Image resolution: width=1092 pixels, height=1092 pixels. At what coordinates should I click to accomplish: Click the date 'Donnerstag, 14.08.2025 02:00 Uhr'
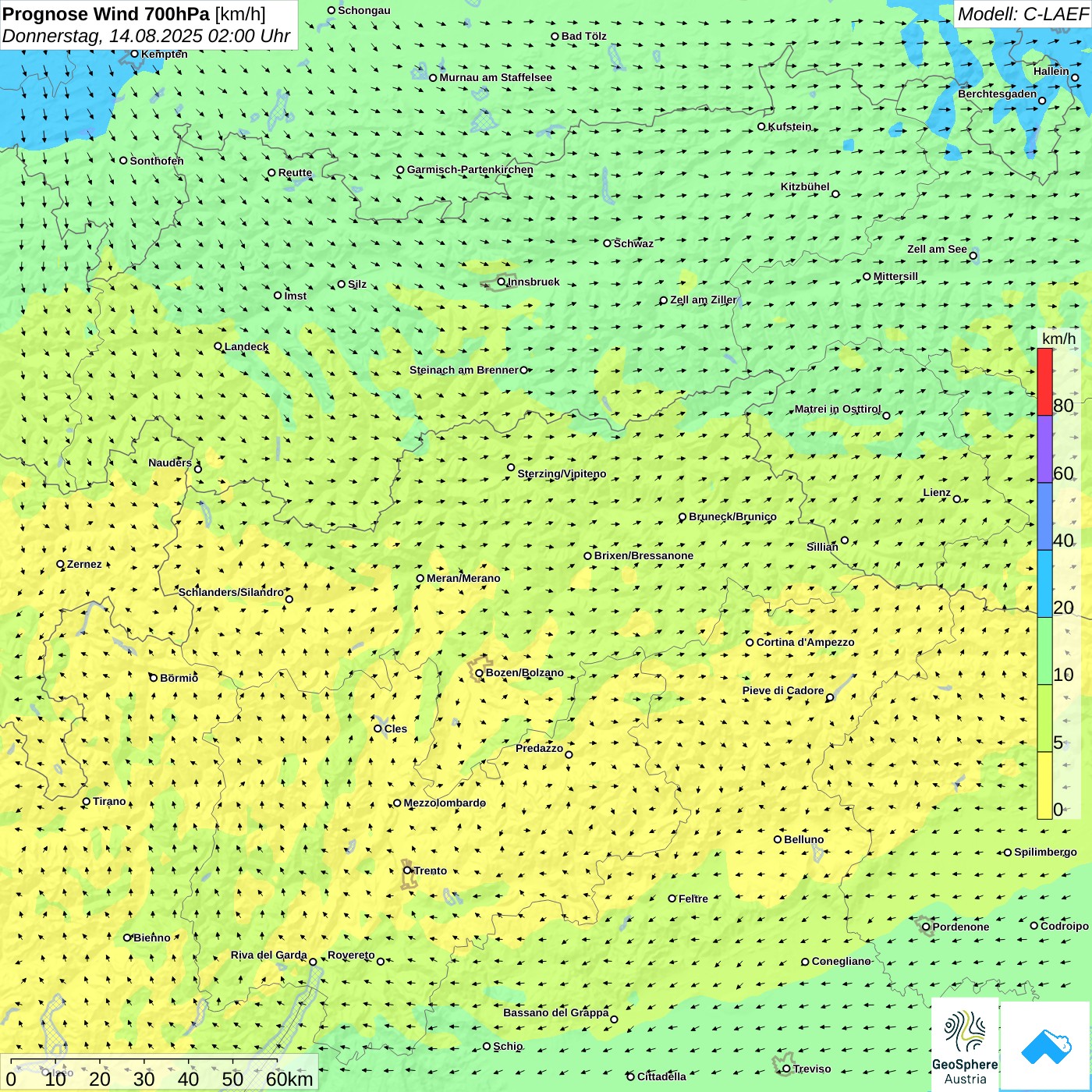pyautogui.click(x=146, y=36)
